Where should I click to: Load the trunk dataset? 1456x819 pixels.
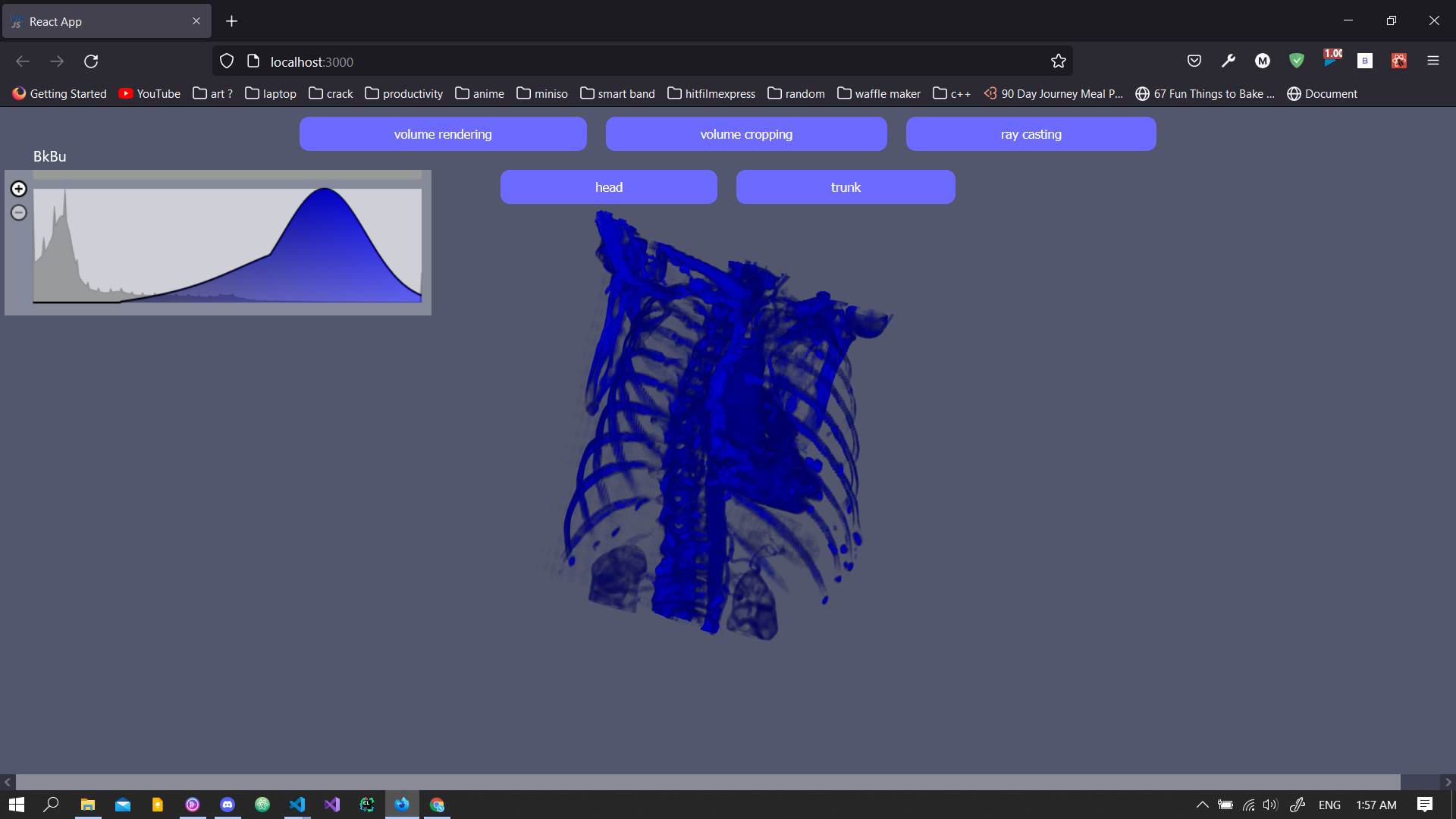[x=845, y=187]
